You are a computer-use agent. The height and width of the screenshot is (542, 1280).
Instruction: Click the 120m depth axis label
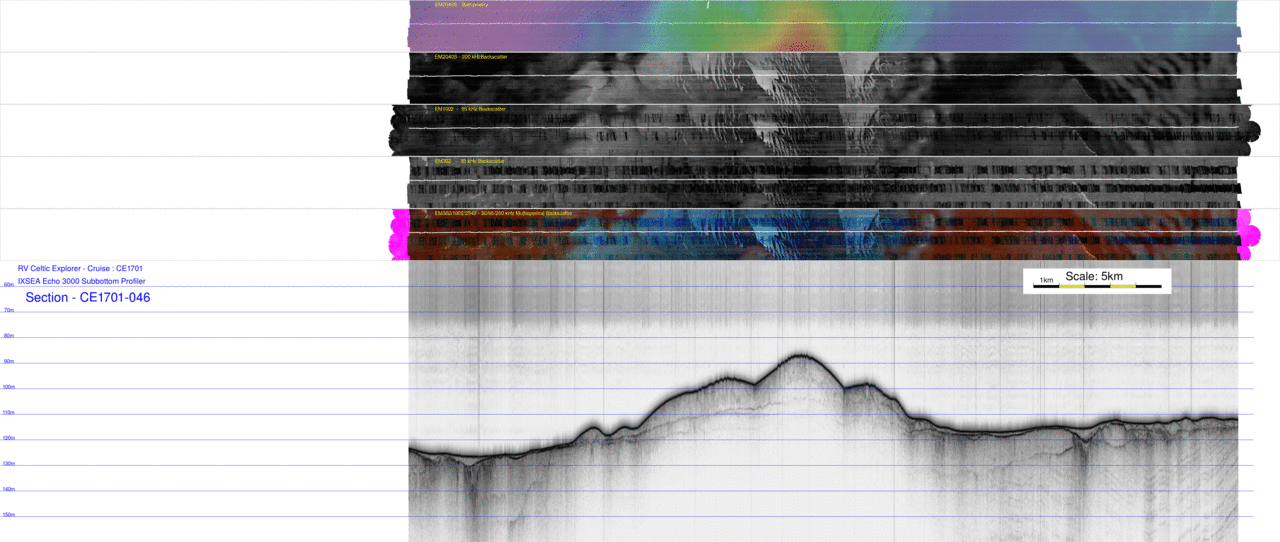pos(9,438)
